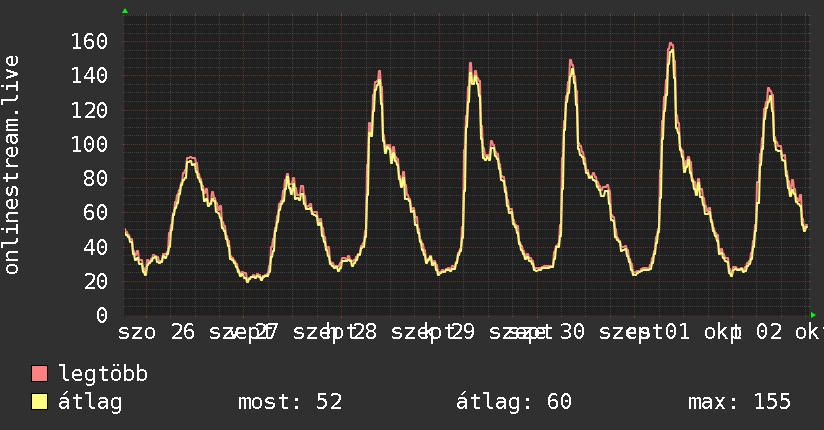Click the 'max: 155' maximum value
This screenshot has width=824, height=430.
point(739,402)
